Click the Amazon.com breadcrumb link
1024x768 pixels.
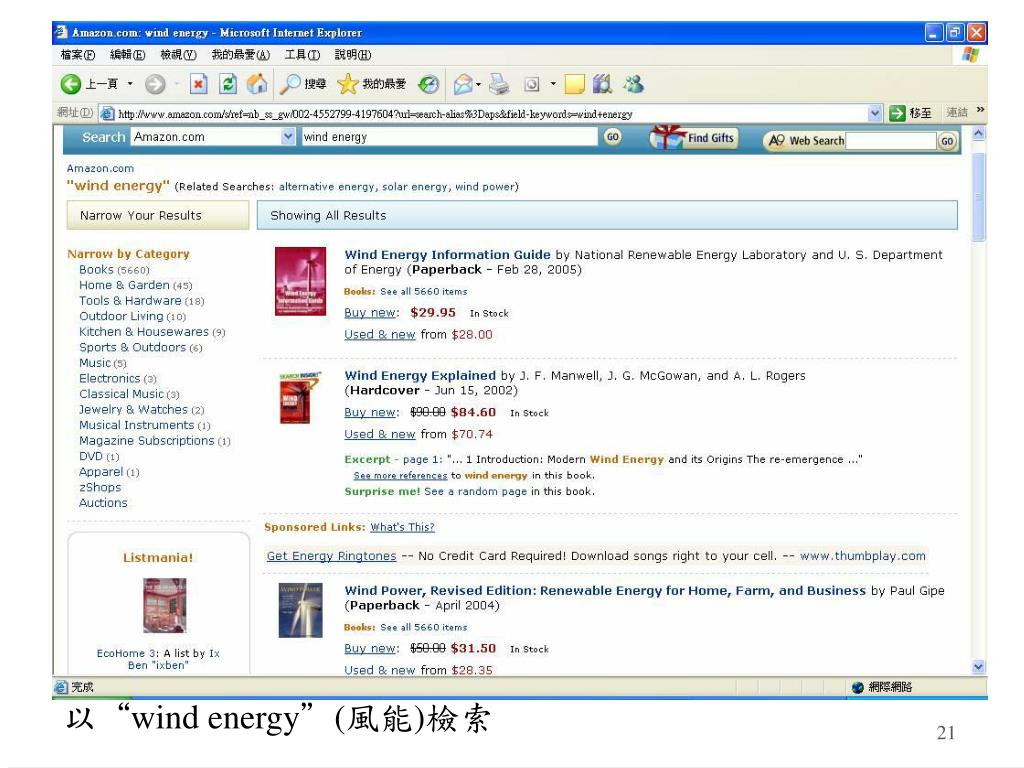[100, 168]
